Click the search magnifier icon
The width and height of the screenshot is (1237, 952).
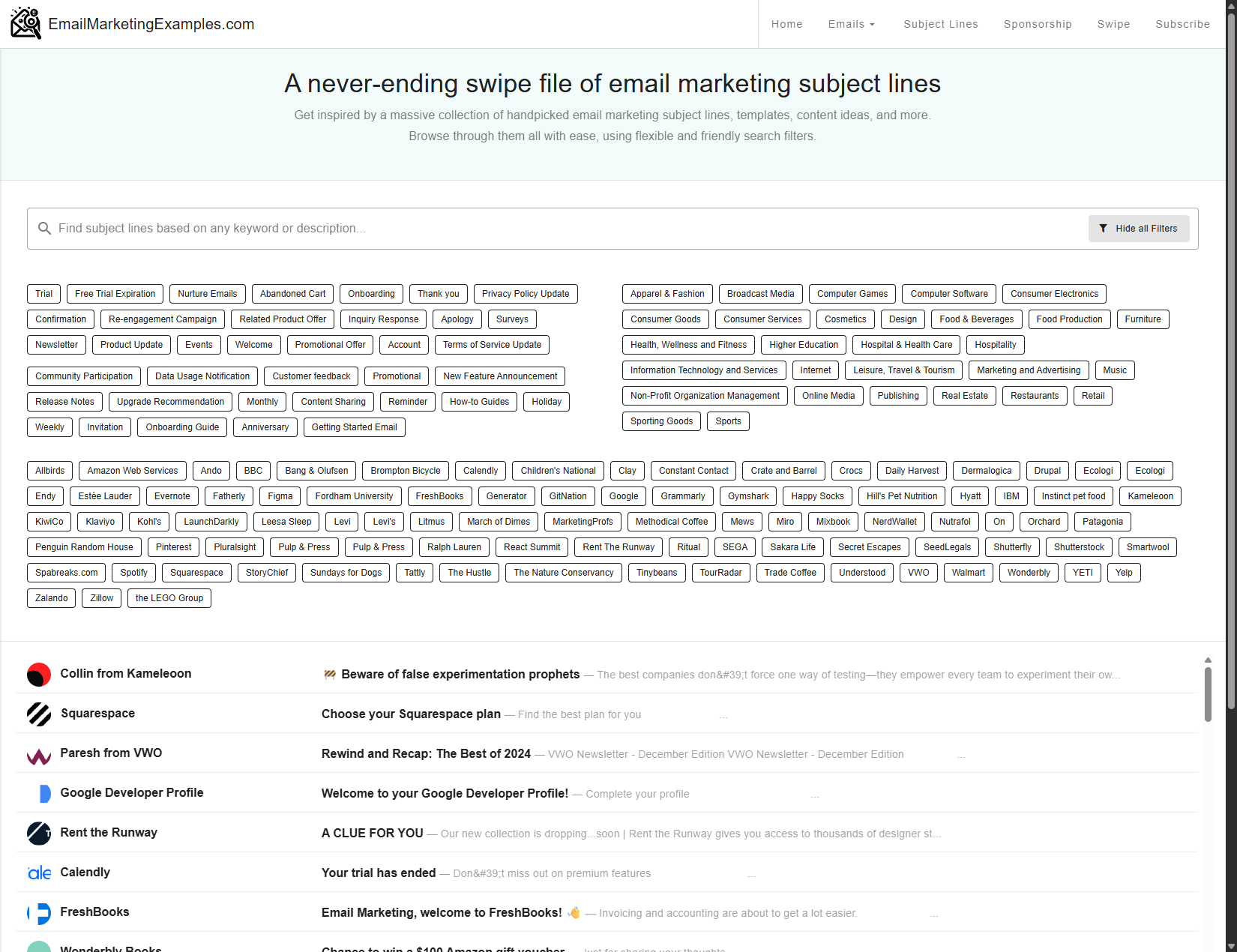44,229
